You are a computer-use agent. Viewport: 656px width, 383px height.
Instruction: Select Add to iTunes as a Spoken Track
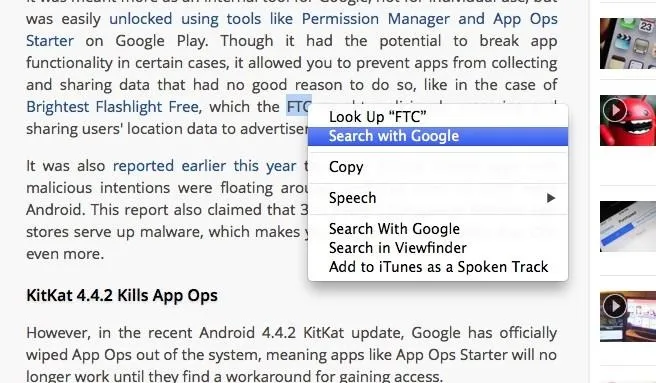click(x=438, y=267)
